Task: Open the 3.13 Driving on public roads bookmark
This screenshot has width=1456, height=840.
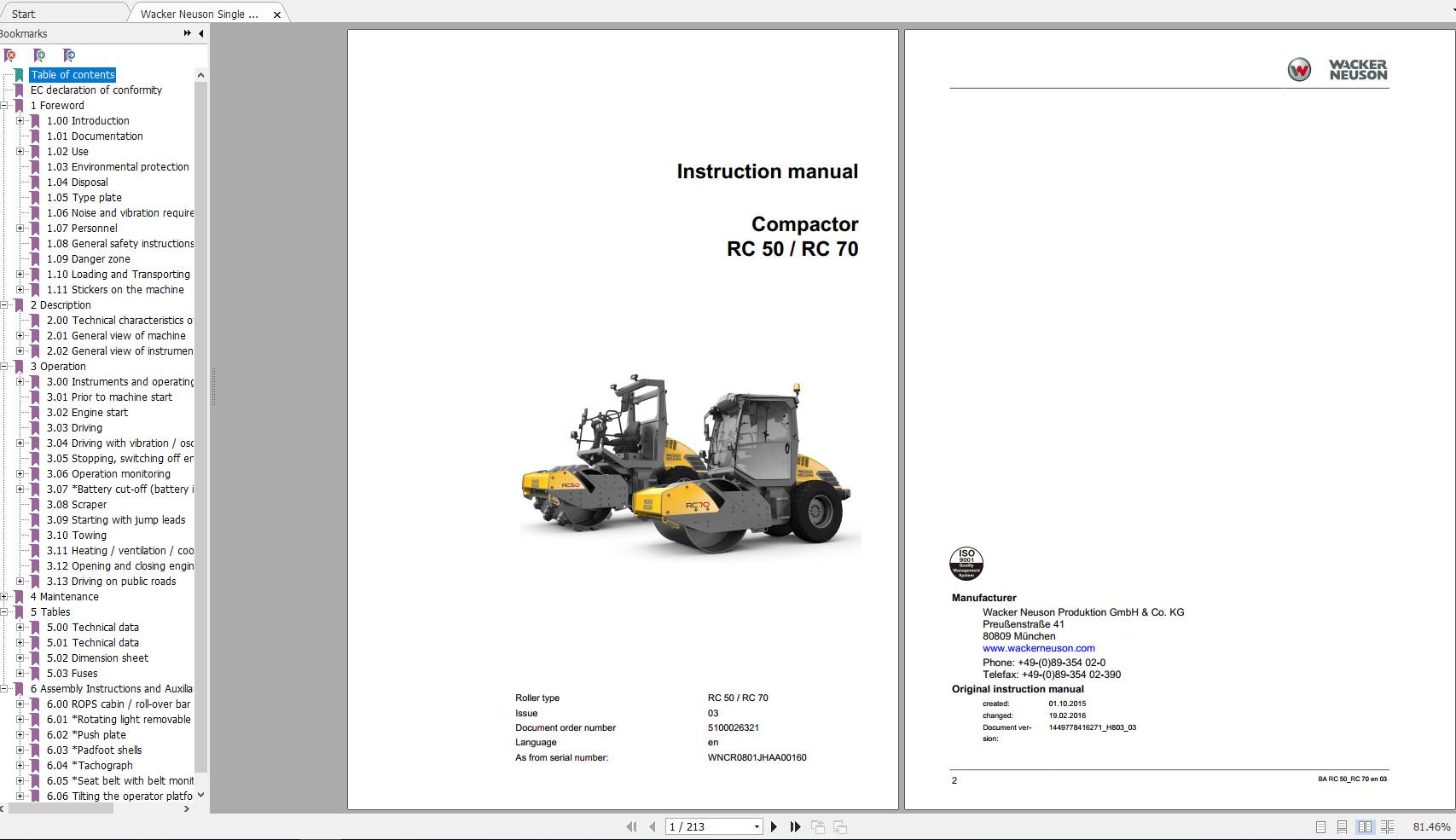Action: [x=111, y=582]
